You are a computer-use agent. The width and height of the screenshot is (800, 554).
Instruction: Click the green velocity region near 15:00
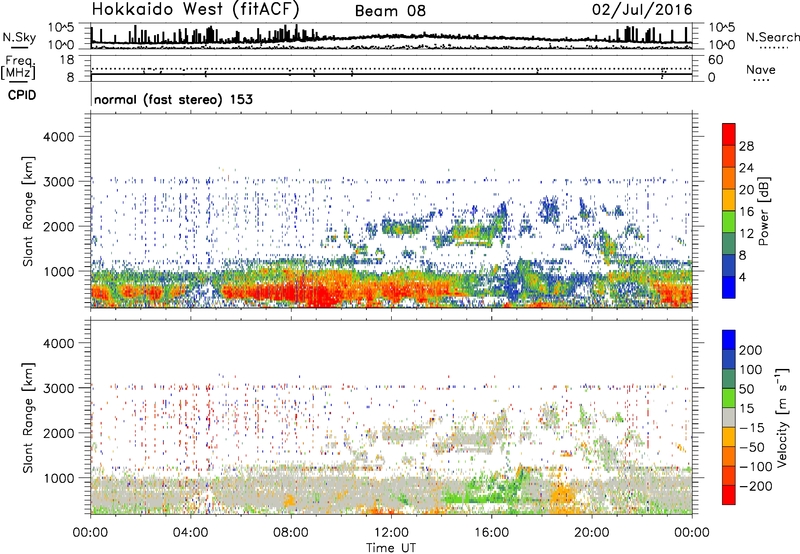point(467,496)
